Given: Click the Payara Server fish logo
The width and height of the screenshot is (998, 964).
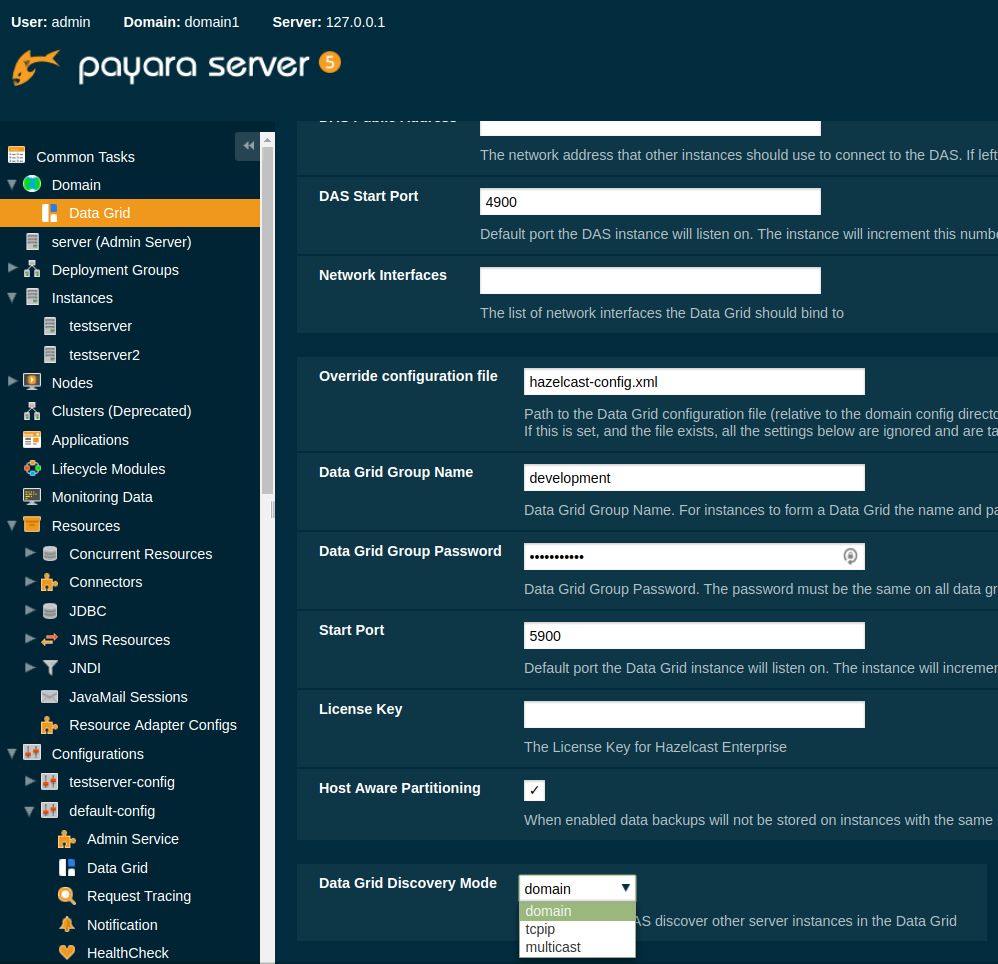Looking at the screenshot, I should pos(36,66).
